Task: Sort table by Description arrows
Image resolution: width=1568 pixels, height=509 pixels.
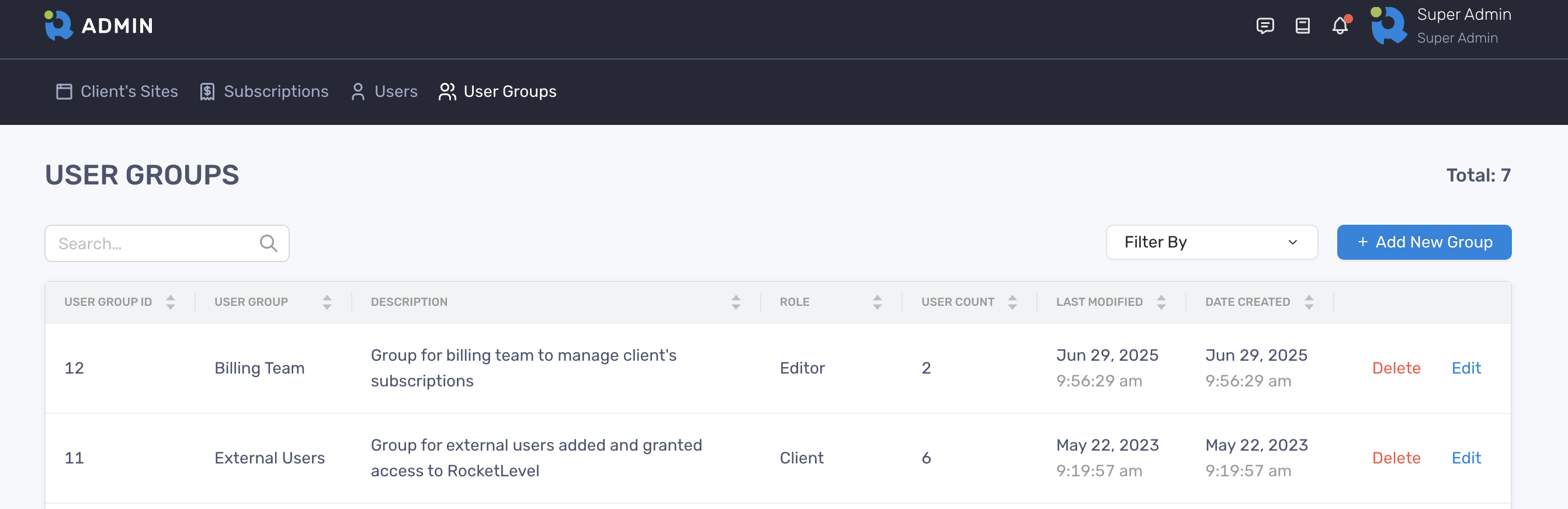Action: pos(736,302)
